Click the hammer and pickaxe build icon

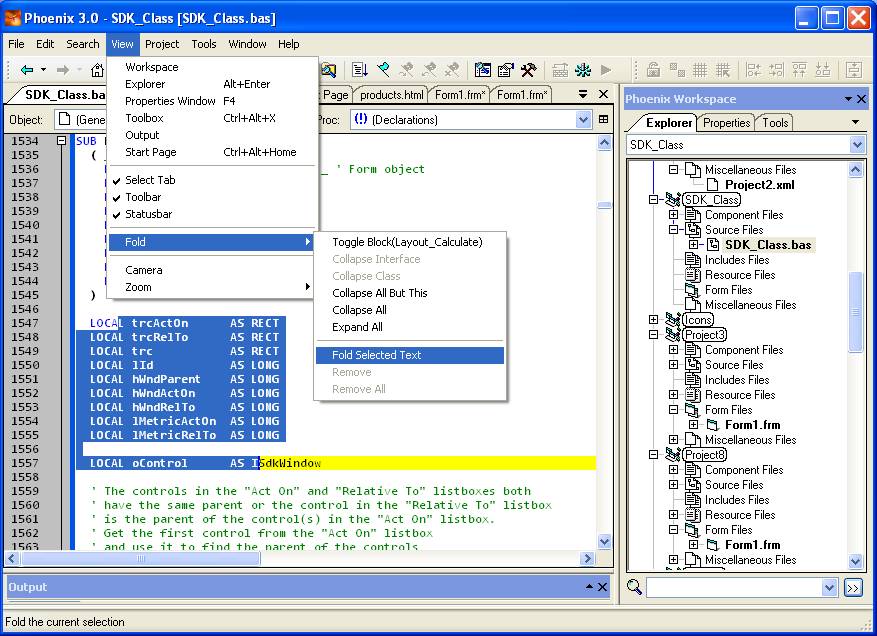coord(529,70)
